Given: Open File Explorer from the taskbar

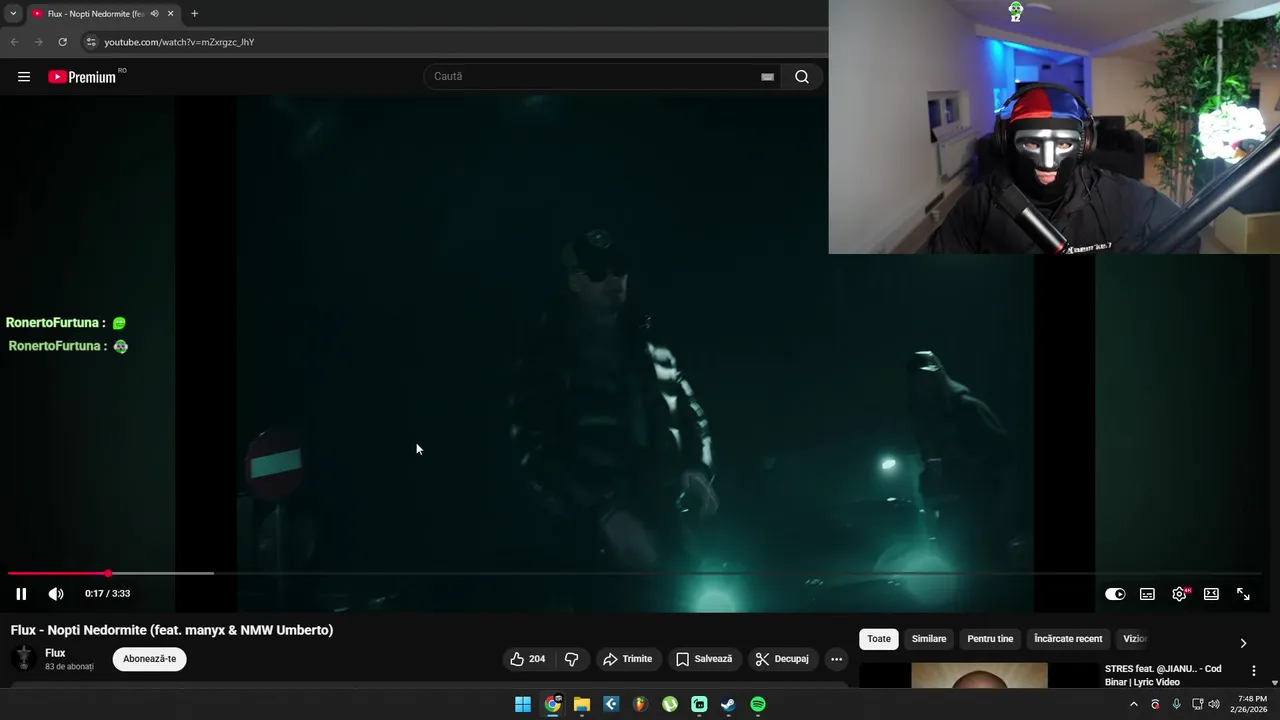Looking at the screenshot, I should (582, 704).
